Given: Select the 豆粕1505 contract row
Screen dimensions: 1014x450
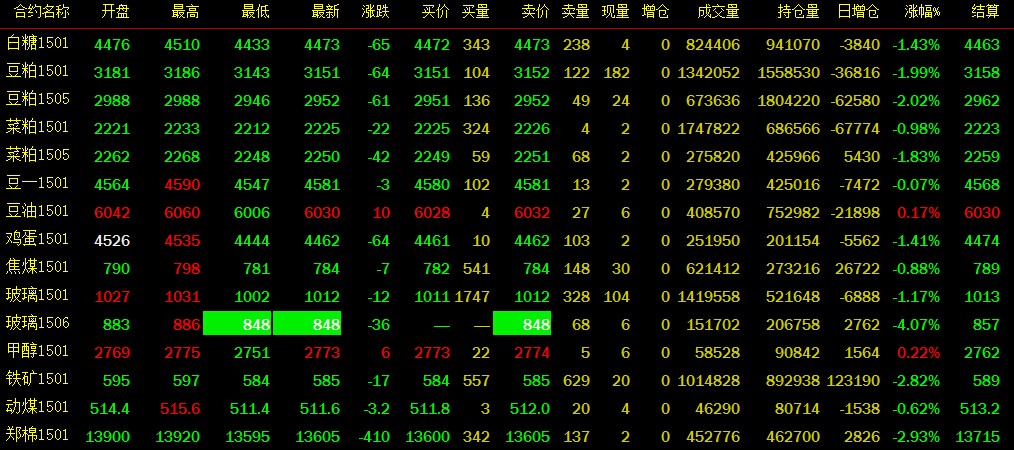Looking at the screenshot, I should tap(507, 100).
